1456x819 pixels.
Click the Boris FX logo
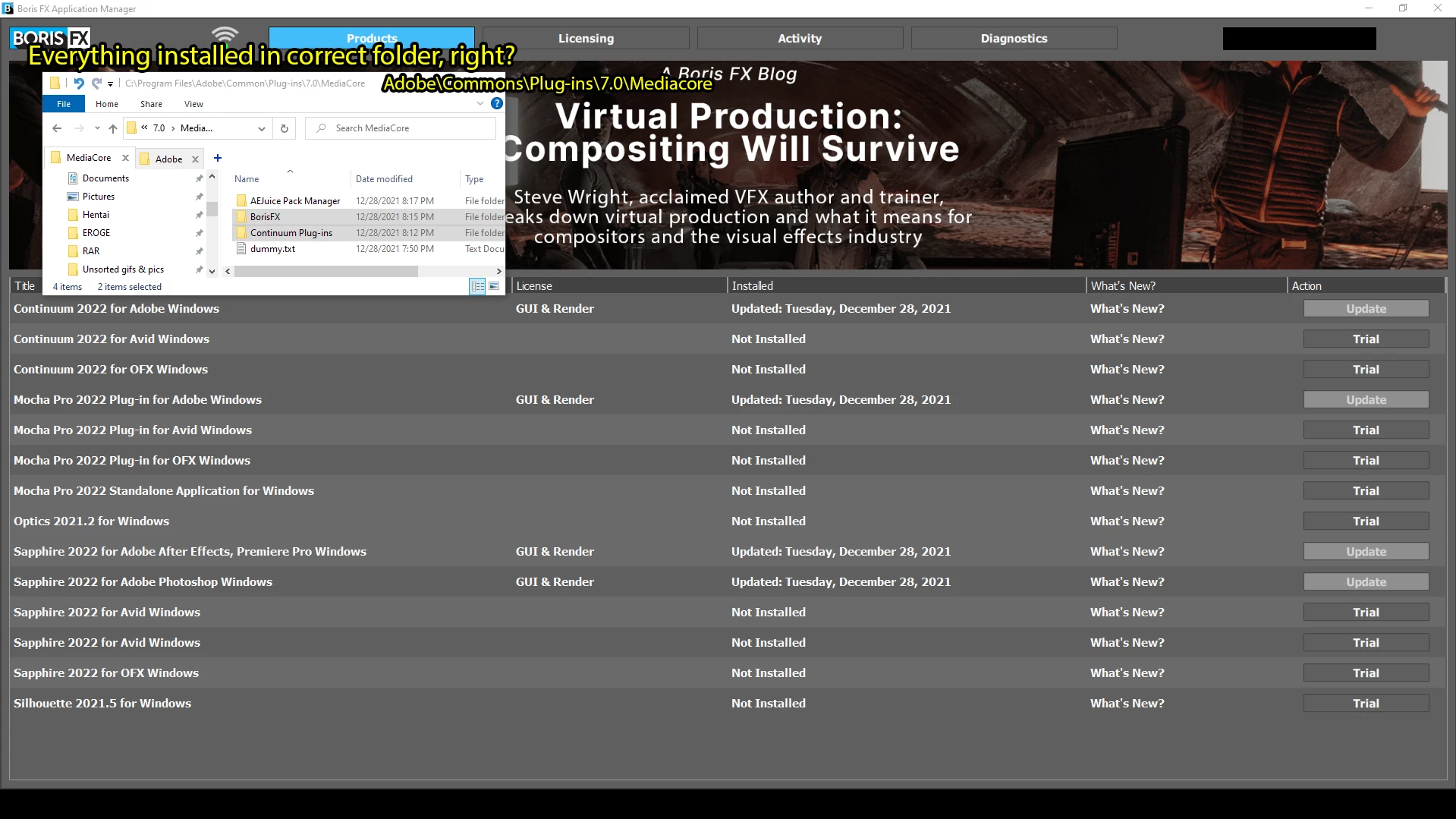pyautogui.click(x=51, y=38)
